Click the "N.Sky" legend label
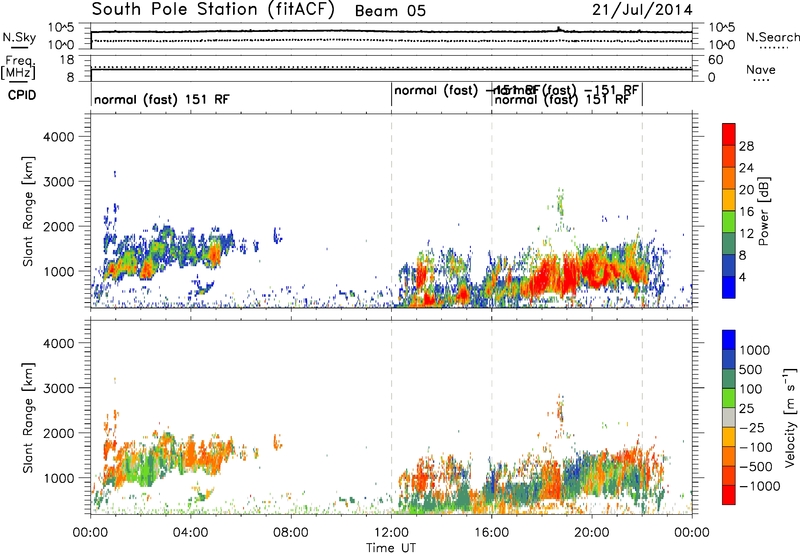800x554 pixels. pyautogui.click(x=19, y=37)
